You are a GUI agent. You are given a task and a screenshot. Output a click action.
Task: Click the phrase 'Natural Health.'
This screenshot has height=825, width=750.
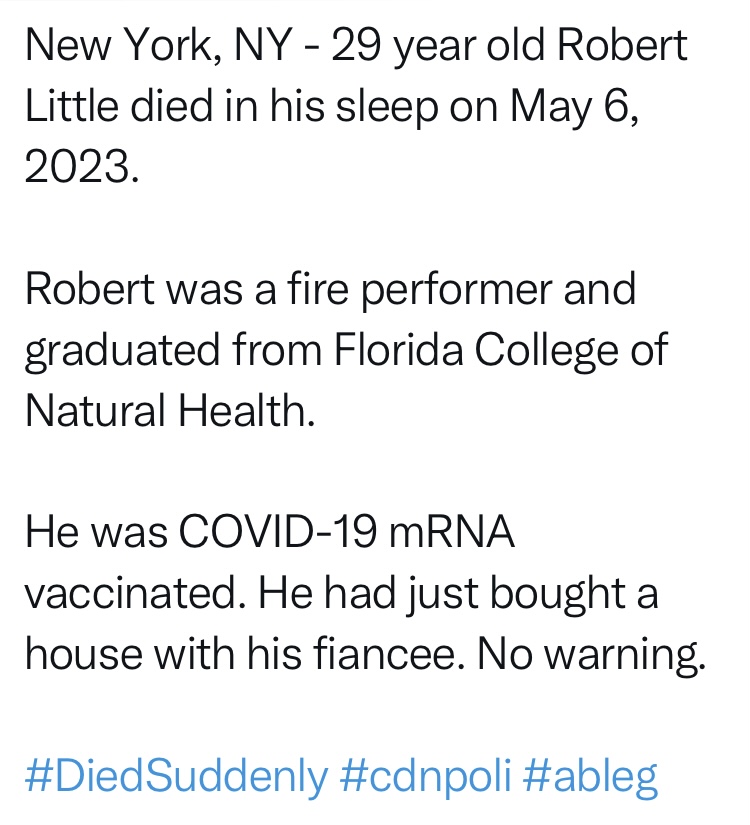pyautogui.click(x=170, y=410)
